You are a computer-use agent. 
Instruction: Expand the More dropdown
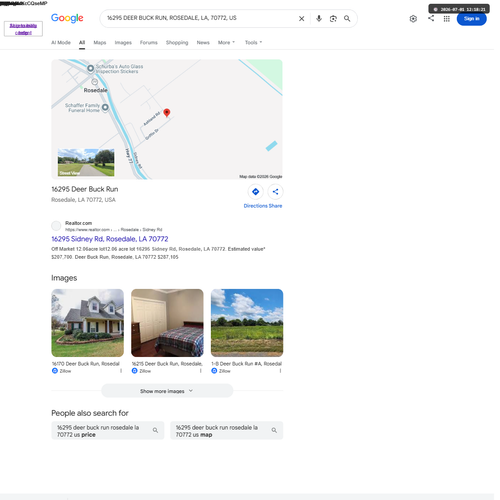(226, 43)
